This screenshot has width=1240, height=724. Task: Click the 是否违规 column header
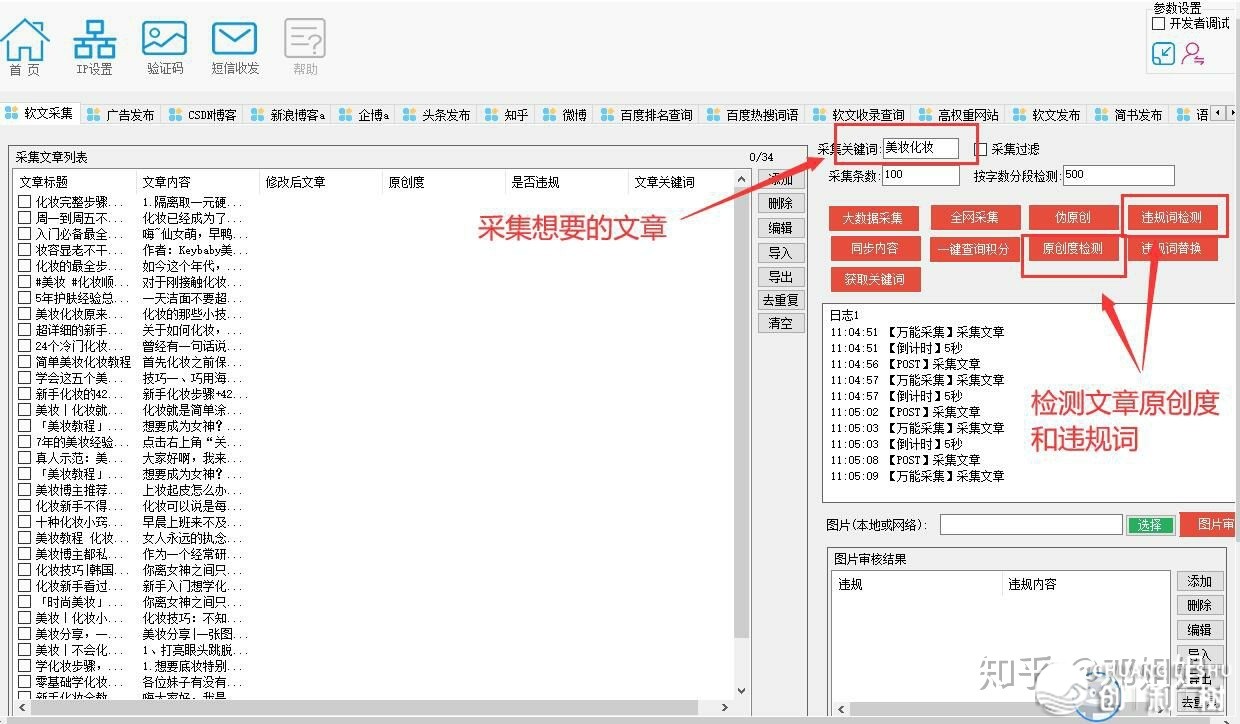(567, 182)
